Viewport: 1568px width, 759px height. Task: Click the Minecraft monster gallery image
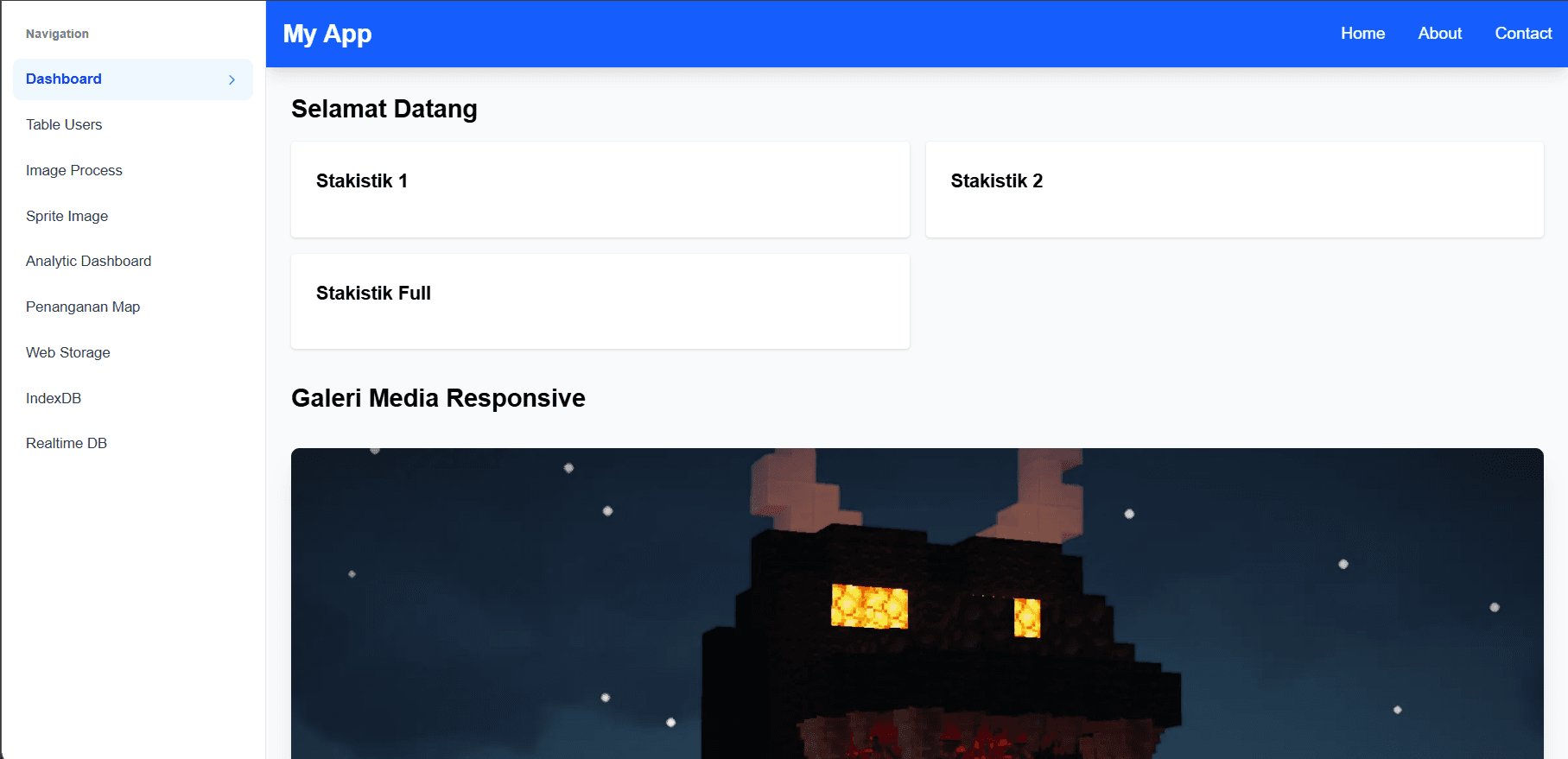[x=917, y=604]
